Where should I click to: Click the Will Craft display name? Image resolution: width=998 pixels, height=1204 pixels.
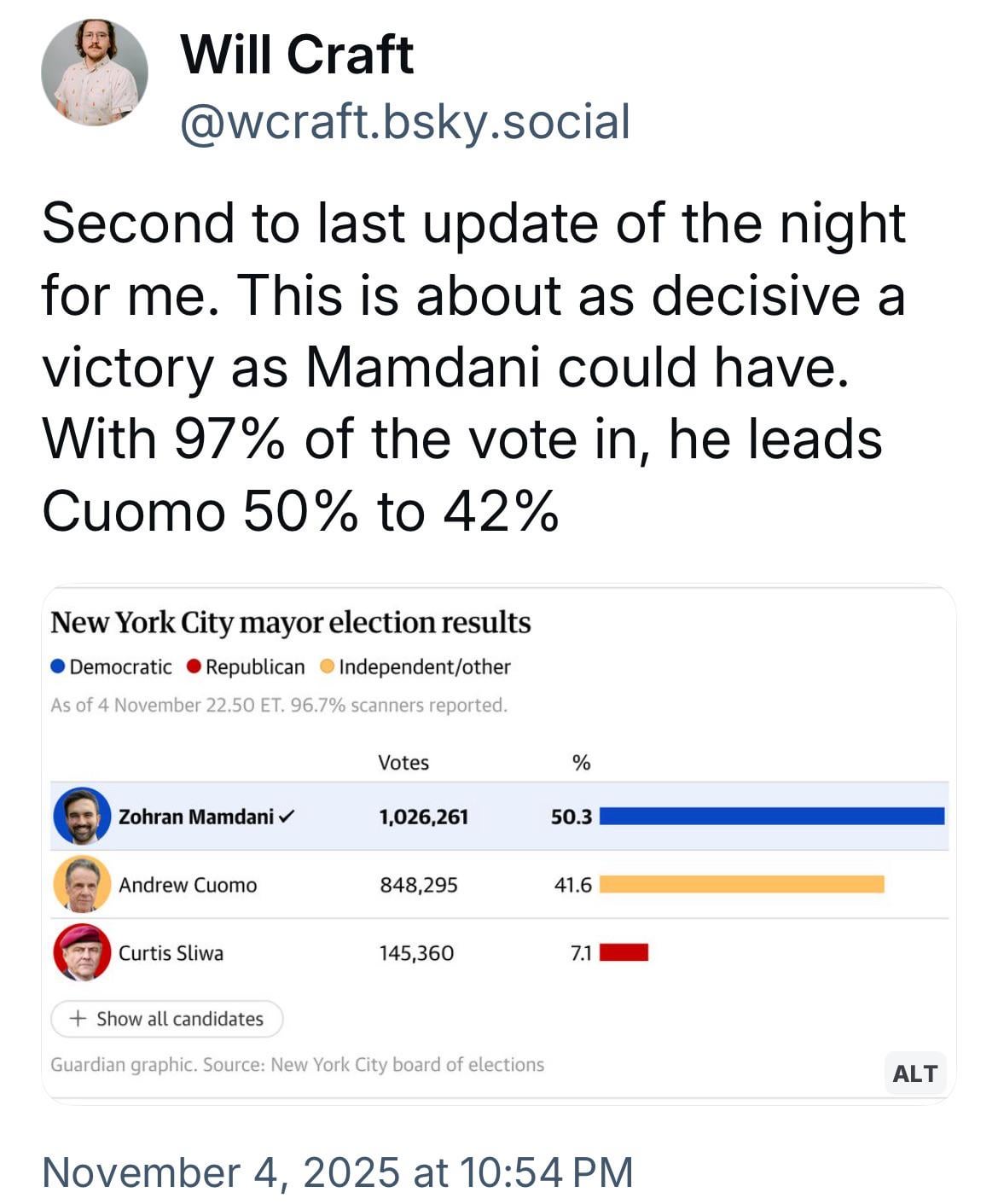[297, 55]
